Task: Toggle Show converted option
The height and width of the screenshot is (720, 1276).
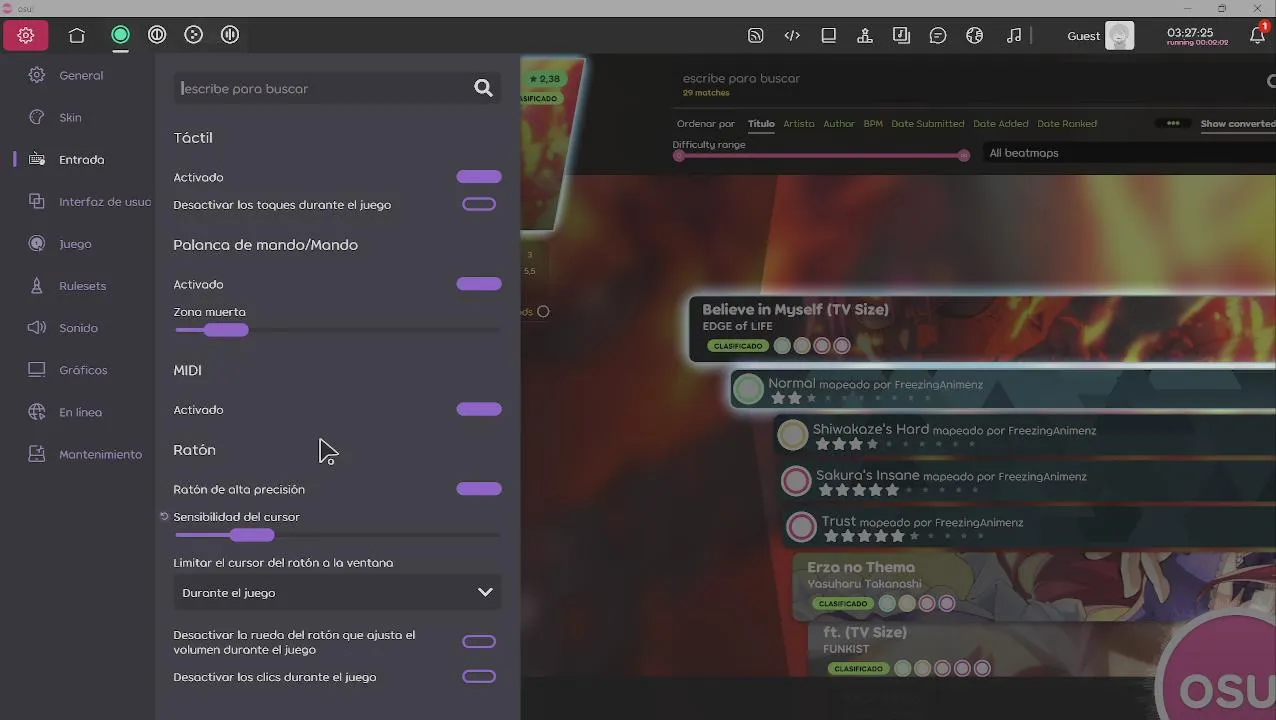Action: [1238, 124]
